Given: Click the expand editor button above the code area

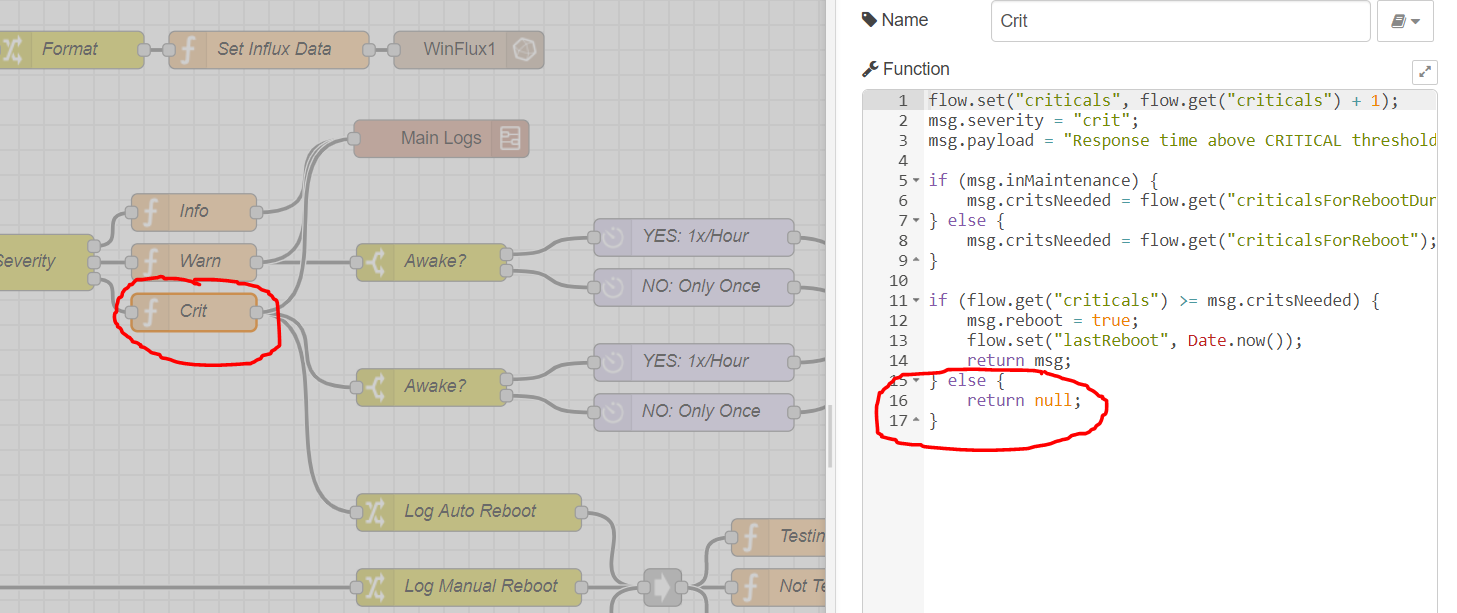Looking at the screenshot, I should (1424, 71).
